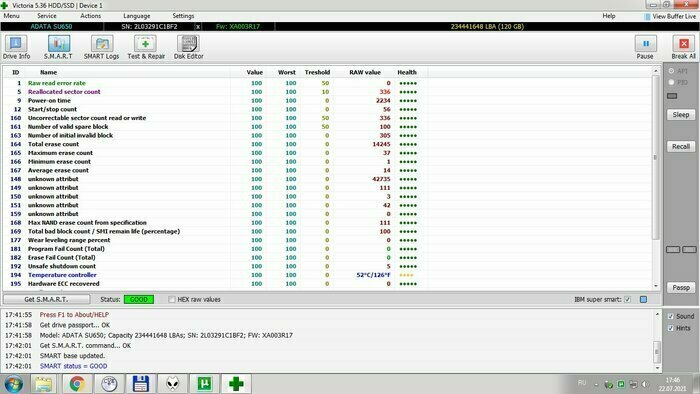
Task: Disable the Hints checkbox
Action: [x=671, y=328]
